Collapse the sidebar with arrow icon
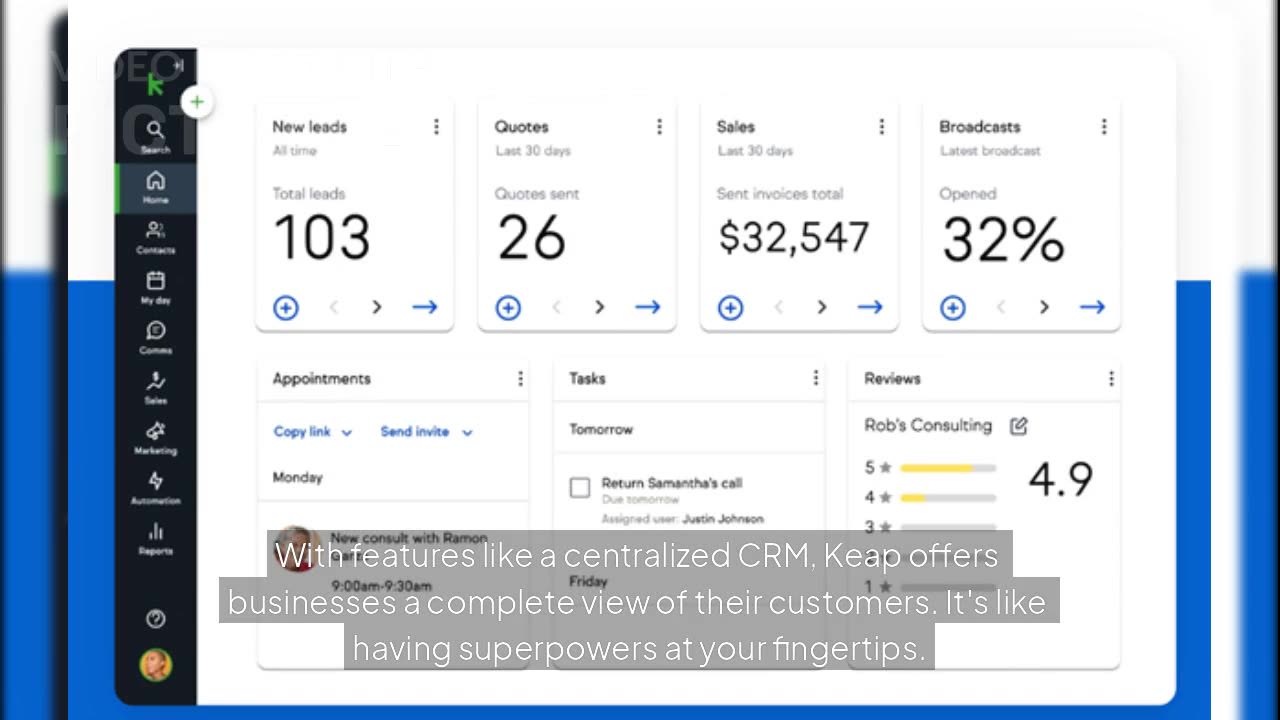 pyautogui.click(x=179, y=66)
